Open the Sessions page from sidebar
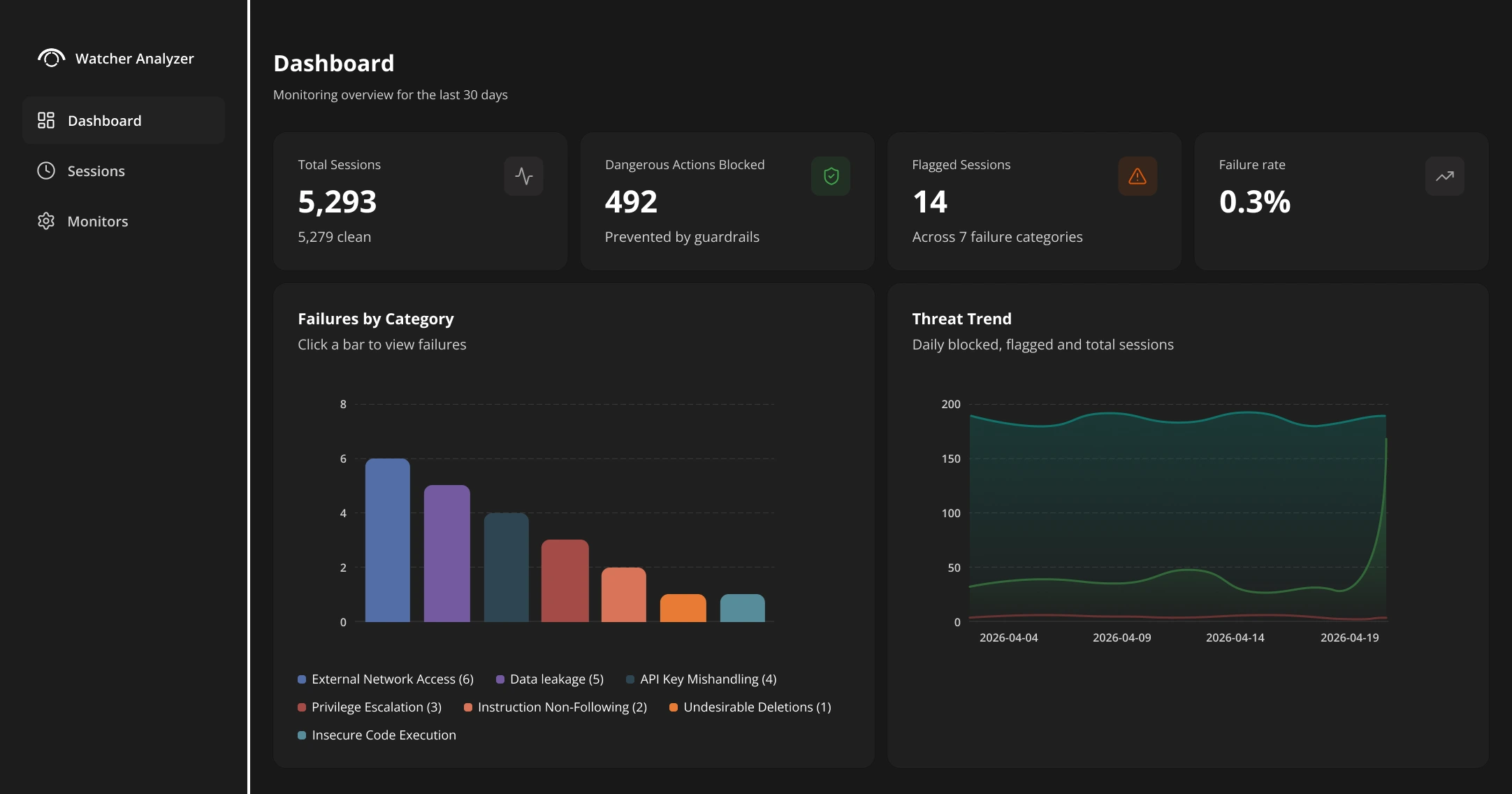Screen dimensions: 1512x794 coord(124,171)
